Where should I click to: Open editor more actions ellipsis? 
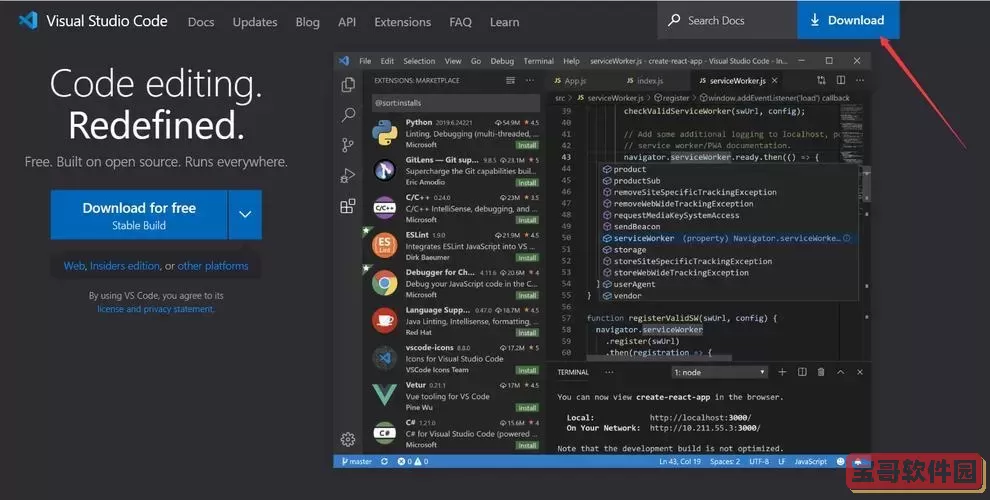pos(860,80)
